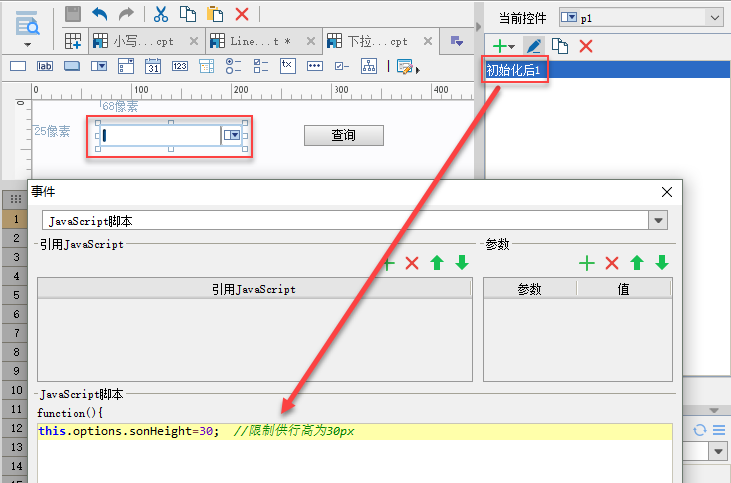Viewport: 731px width, 483px height.
Task: Insert a date picker widget
Action: (153, 66)
